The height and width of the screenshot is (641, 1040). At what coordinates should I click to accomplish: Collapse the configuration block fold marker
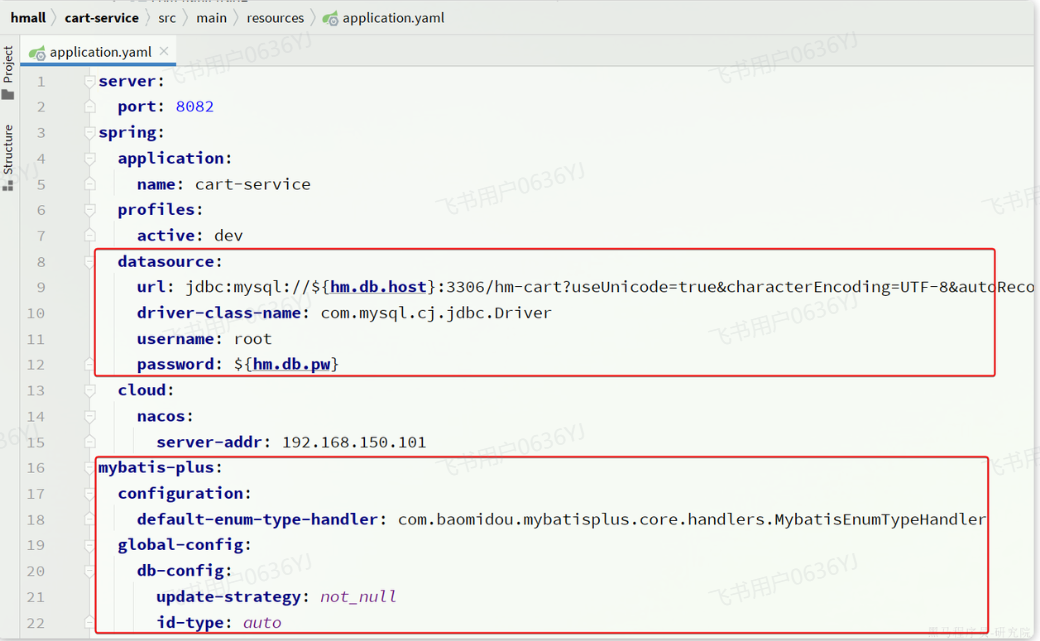[x=90, y=494]
